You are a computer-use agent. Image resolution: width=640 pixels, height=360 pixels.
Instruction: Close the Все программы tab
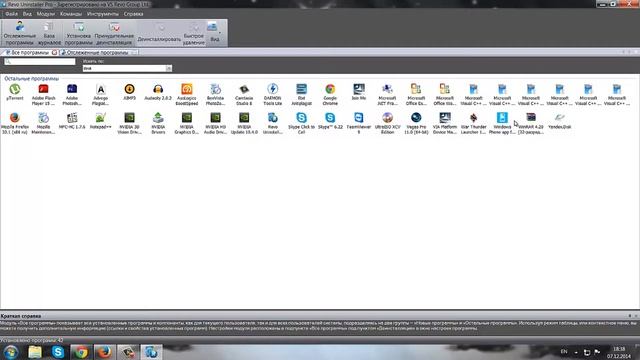54,53
